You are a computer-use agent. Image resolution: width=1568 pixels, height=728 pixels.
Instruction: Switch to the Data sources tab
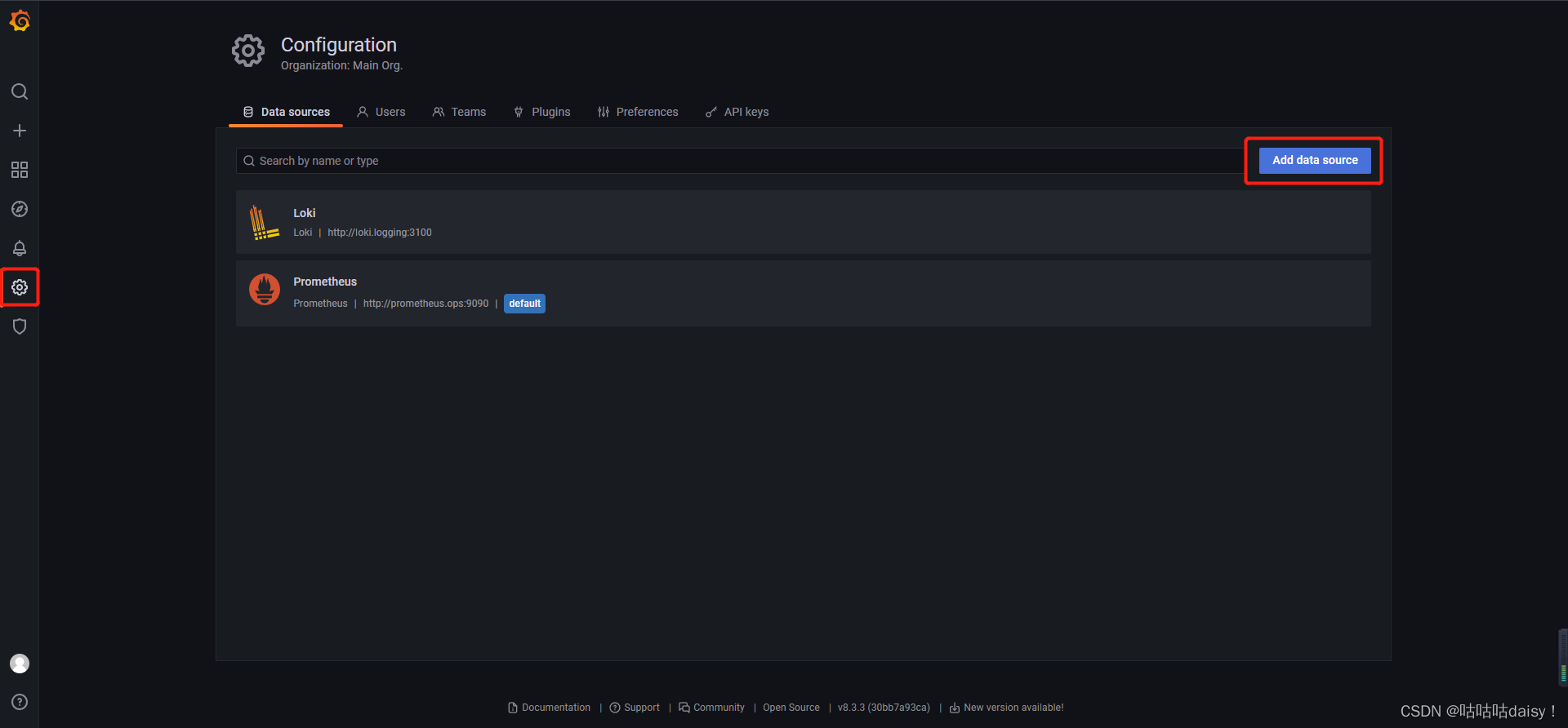tap(286, 112)
